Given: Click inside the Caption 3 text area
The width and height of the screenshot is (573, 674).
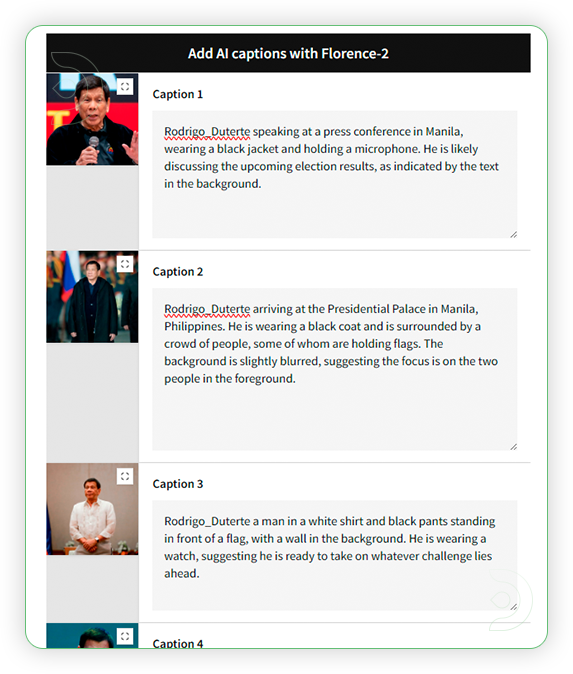Looking at the screenshot, I should click(334, 555).
